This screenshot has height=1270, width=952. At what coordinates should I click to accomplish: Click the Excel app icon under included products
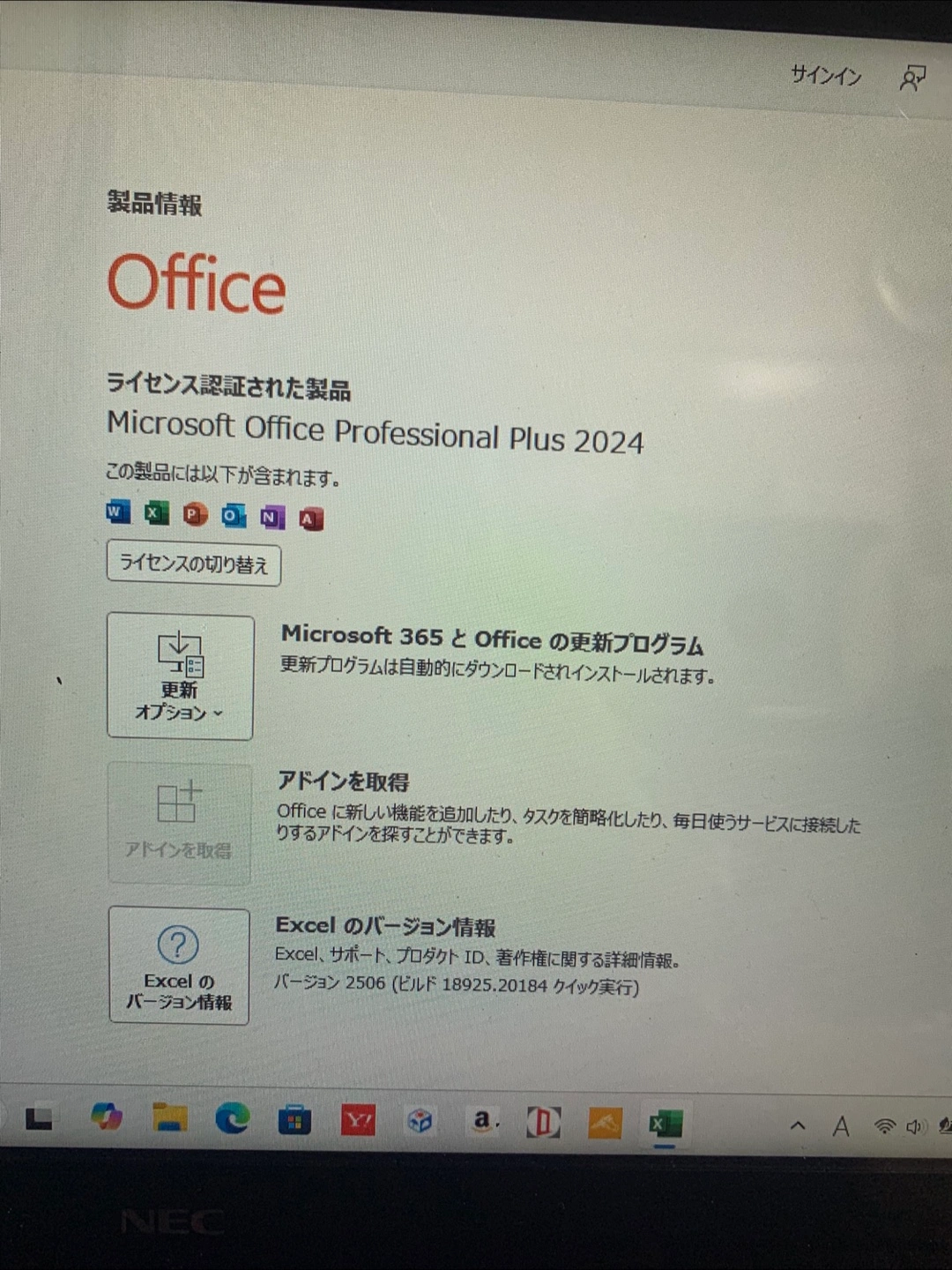point(156,512)
